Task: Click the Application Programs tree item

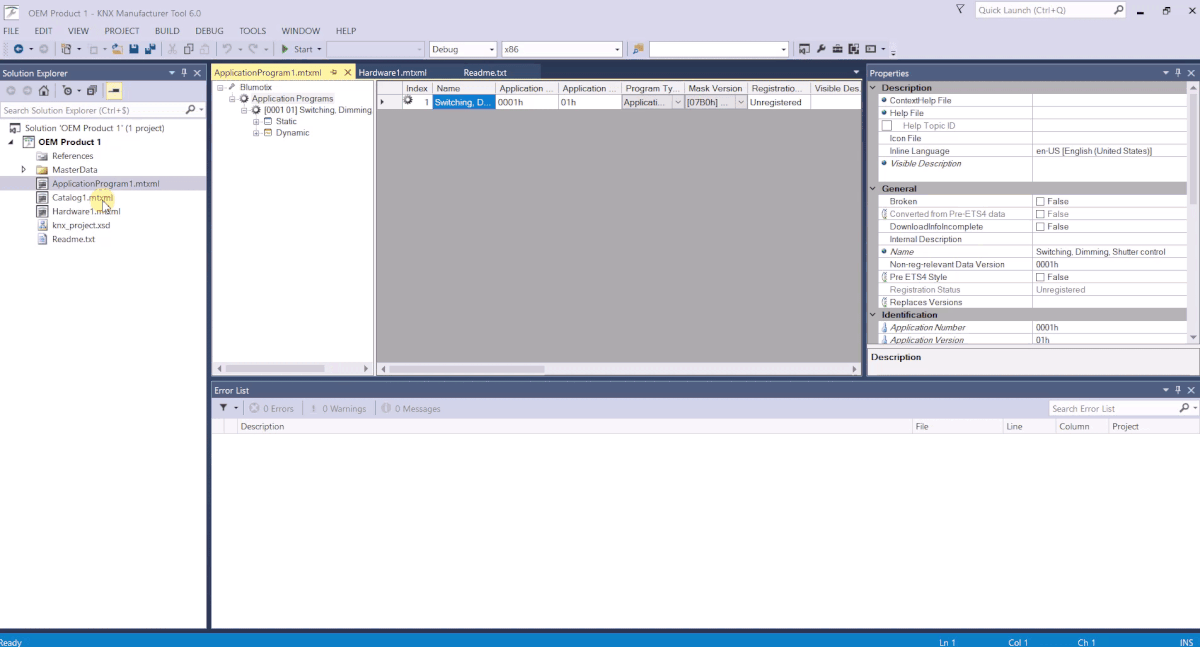Action: tap(292, 99)
